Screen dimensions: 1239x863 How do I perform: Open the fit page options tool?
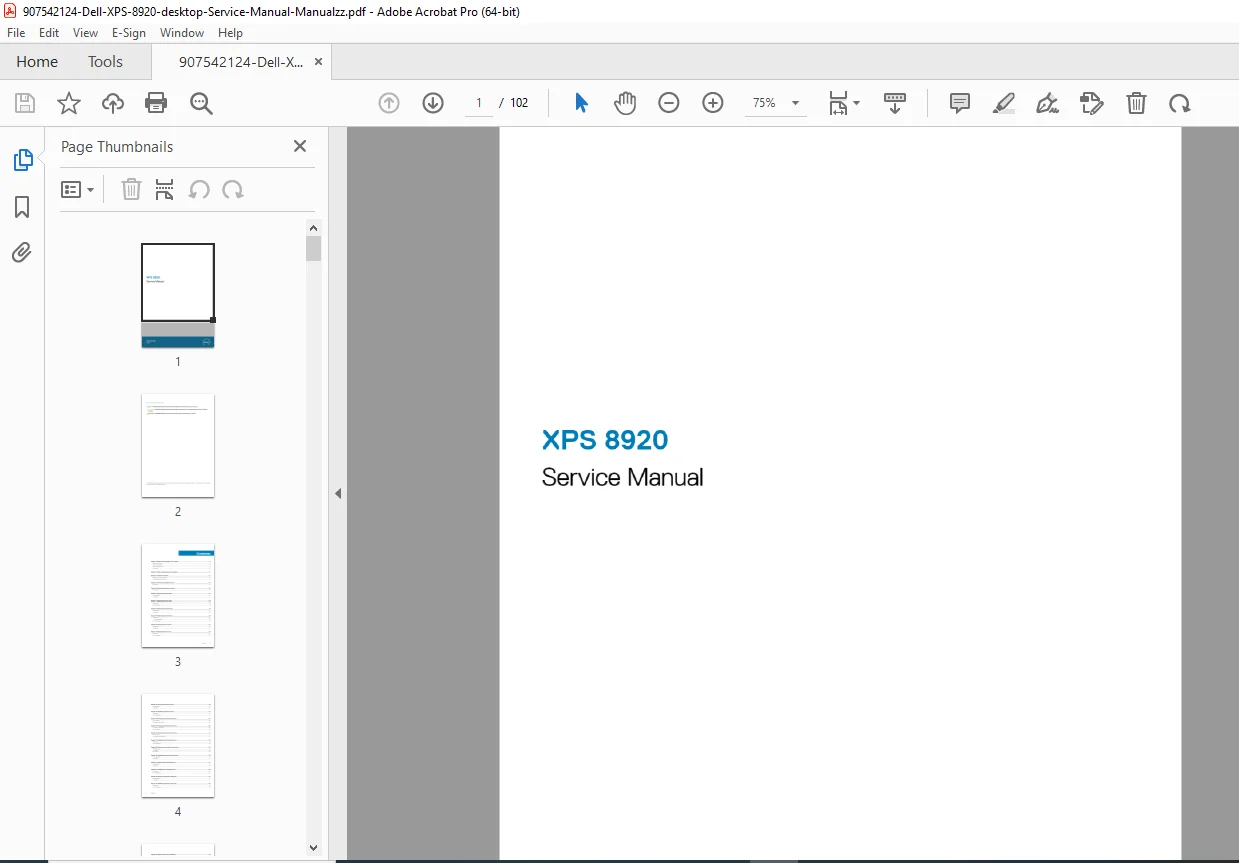coord(843,103)
